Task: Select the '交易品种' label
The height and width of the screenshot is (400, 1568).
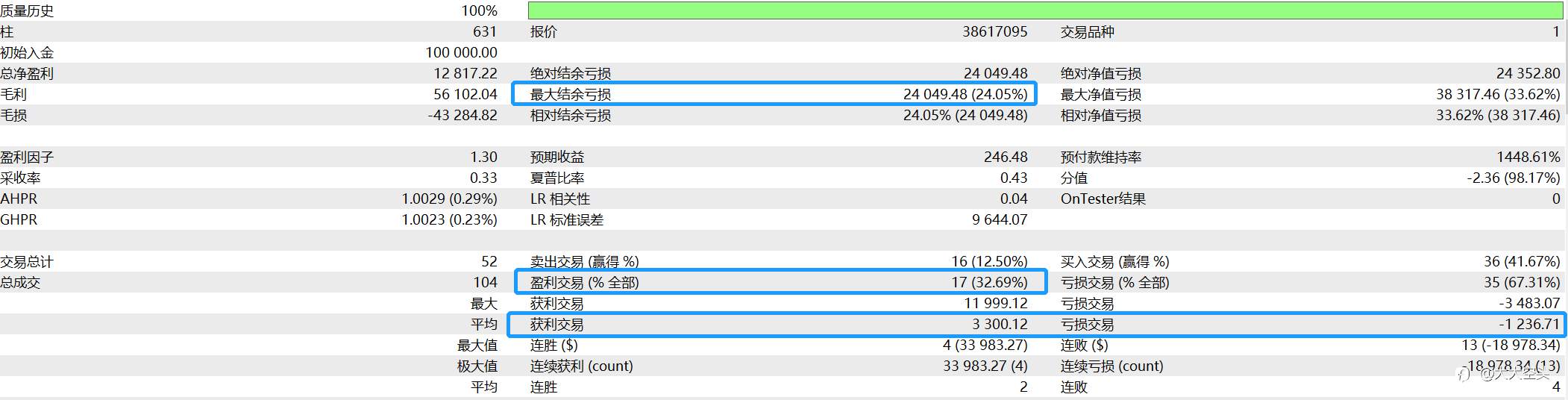Action: [1087, 31]
